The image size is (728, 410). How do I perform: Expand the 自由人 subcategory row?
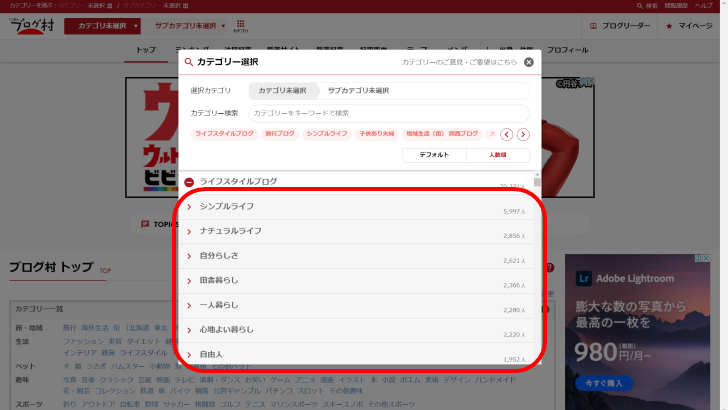(356, 354)
